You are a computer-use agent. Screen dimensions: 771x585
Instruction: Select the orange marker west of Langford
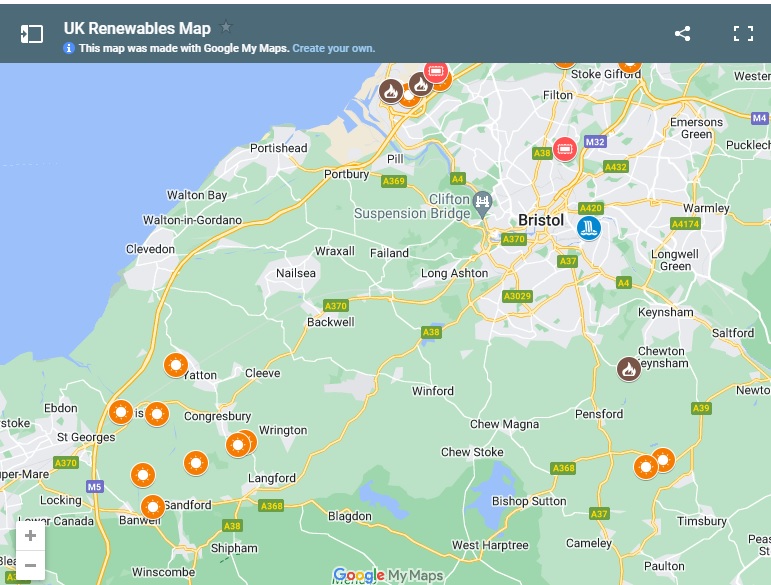(x=196, y=463)
